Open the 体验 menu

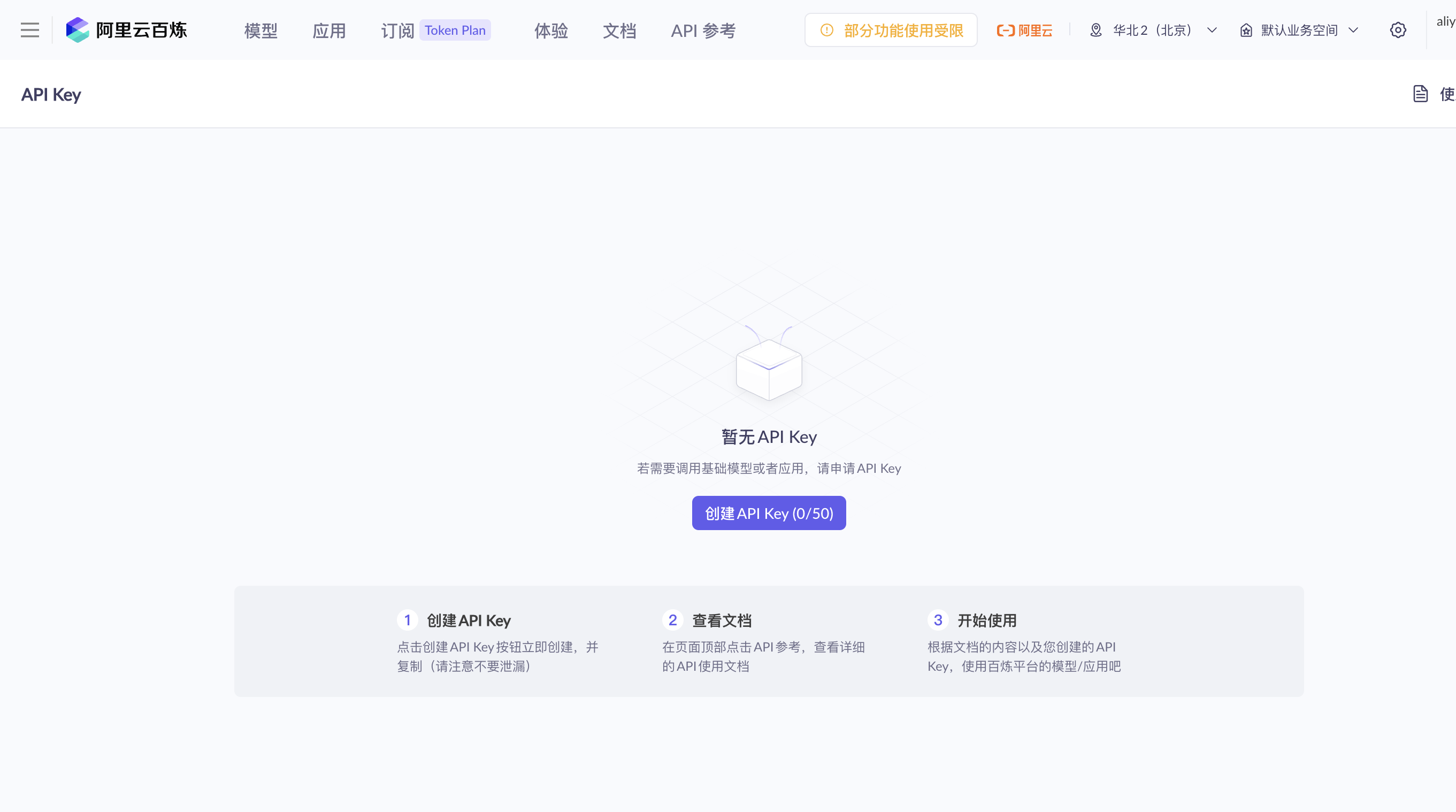point(551,30)
